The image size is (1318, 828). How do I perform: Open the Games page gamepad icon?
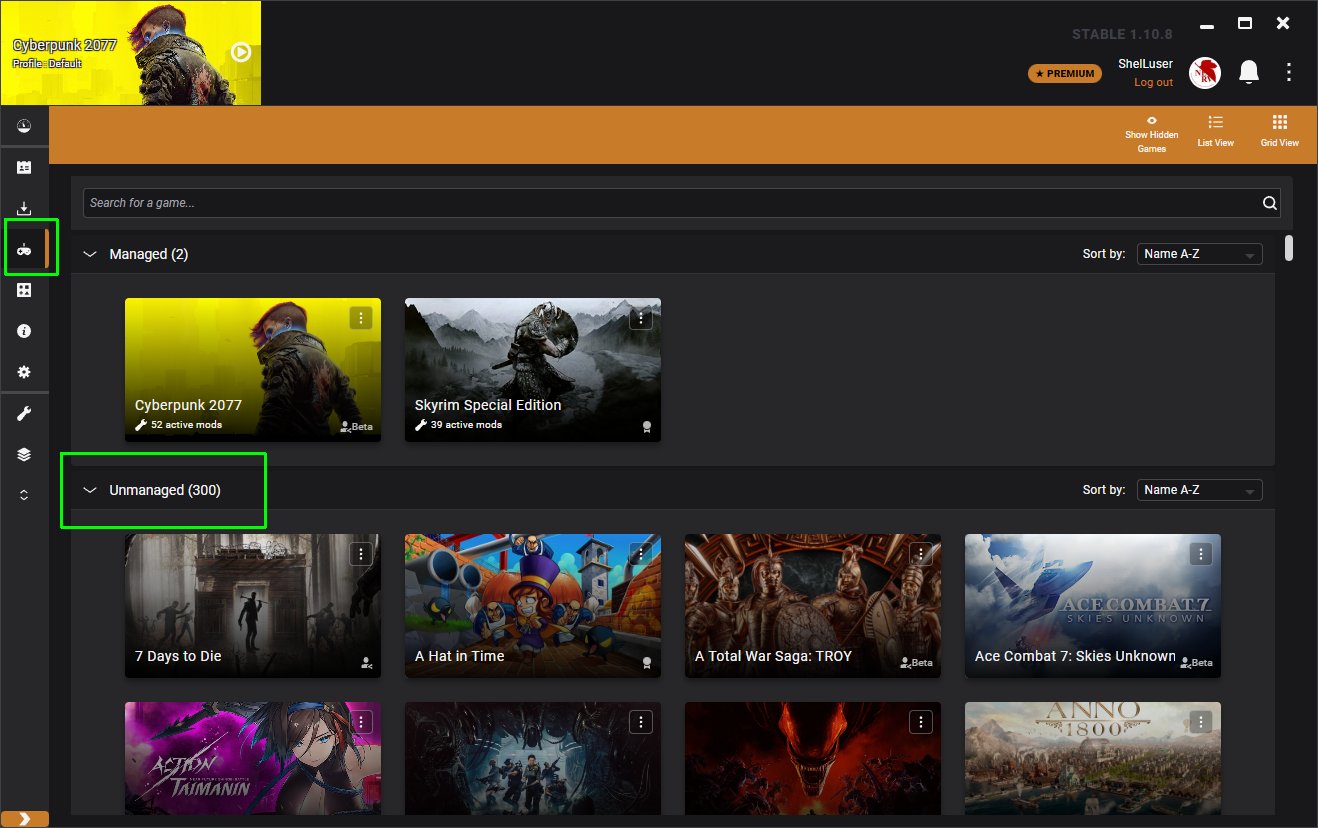click(x=24, y=249)
